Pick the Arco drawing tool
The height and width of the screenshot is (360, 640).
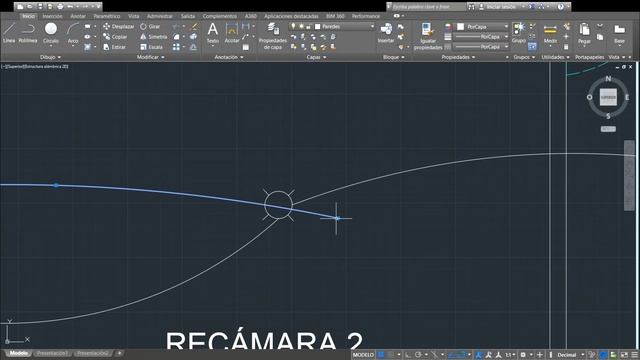pyautogui.click(x=73, y=33)
